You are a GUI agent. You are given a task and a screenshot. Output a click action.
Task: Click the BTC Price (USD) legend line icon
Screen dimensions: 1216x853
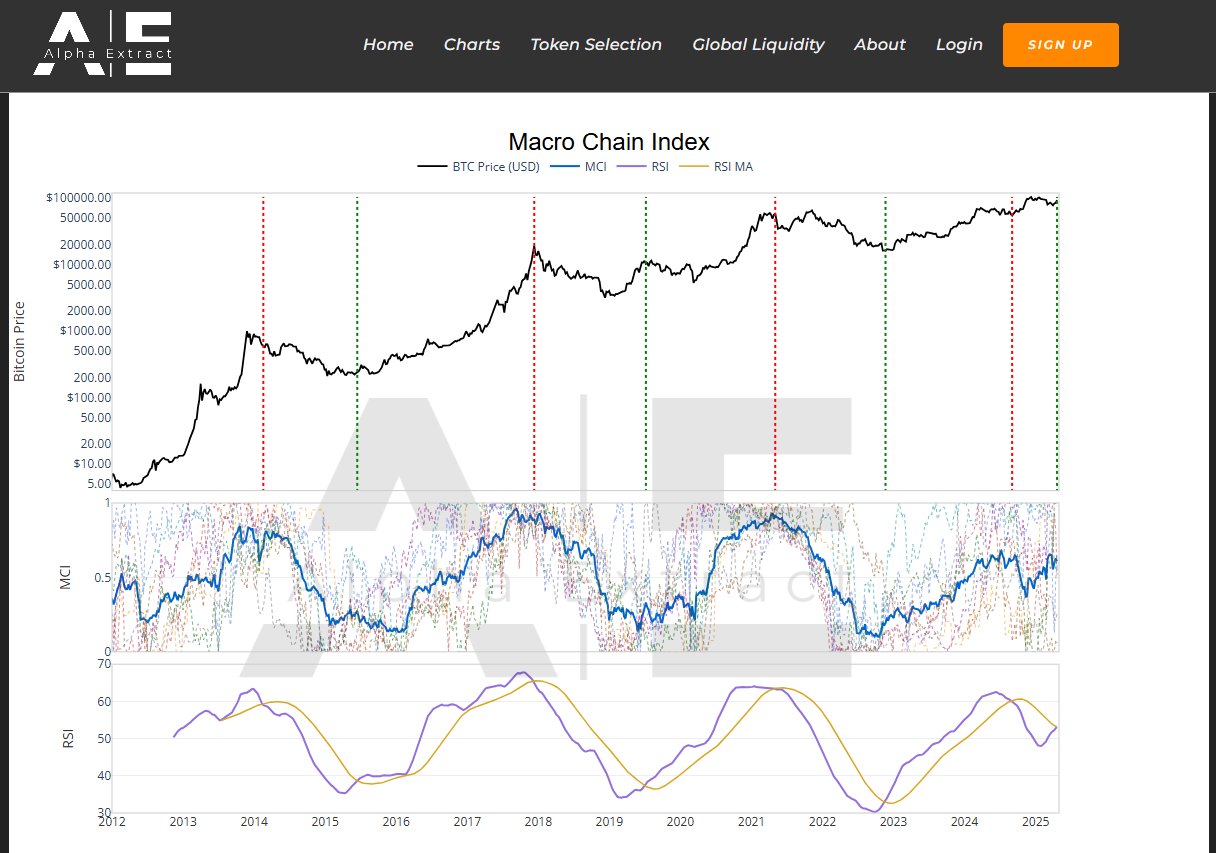pos(433,166)
